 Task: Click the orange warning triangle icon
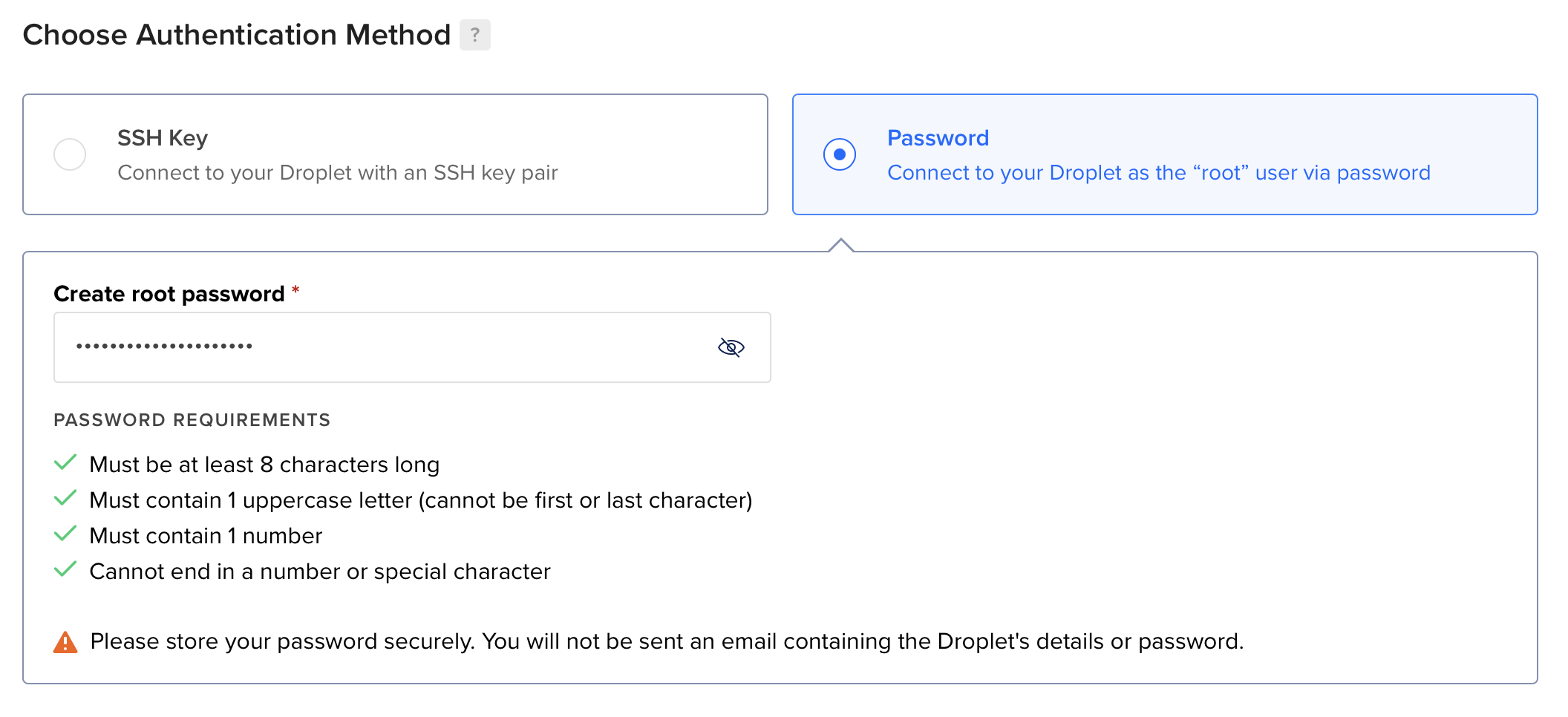click(x=65, y=642)
